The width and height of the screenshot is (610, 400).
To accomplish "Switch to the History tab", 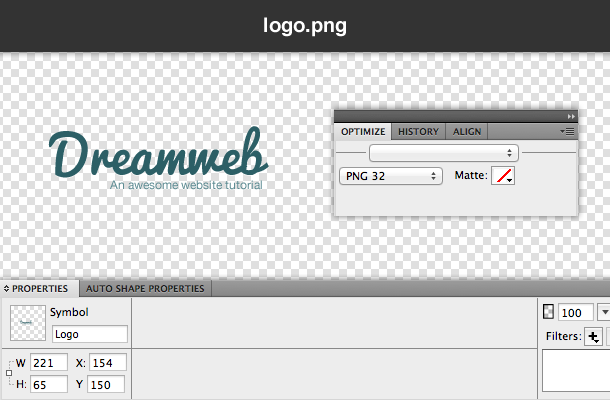I will click(x=418, y=131).
